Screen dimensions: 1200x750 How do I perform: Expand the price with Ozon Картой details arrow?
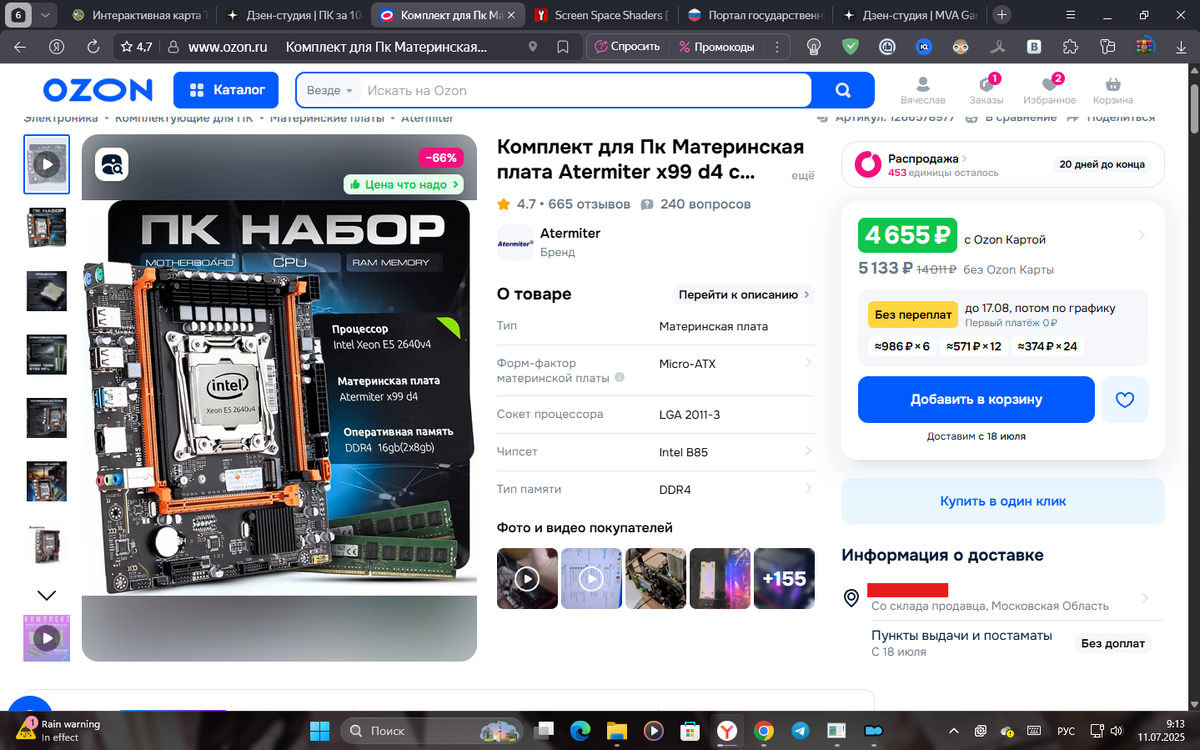point(1142,236)
